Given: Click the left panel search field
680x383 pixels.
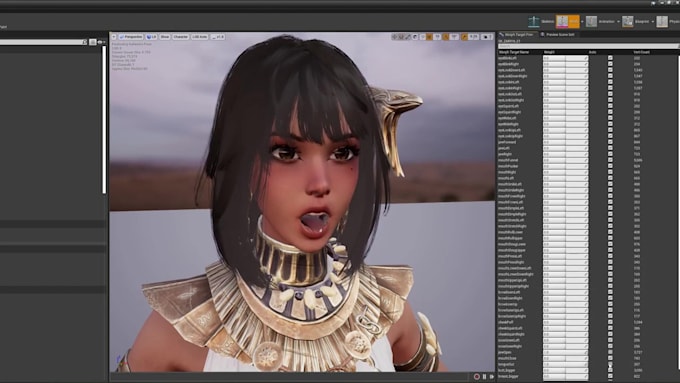Looking at the screenshot, I should (x=42, y=42).
